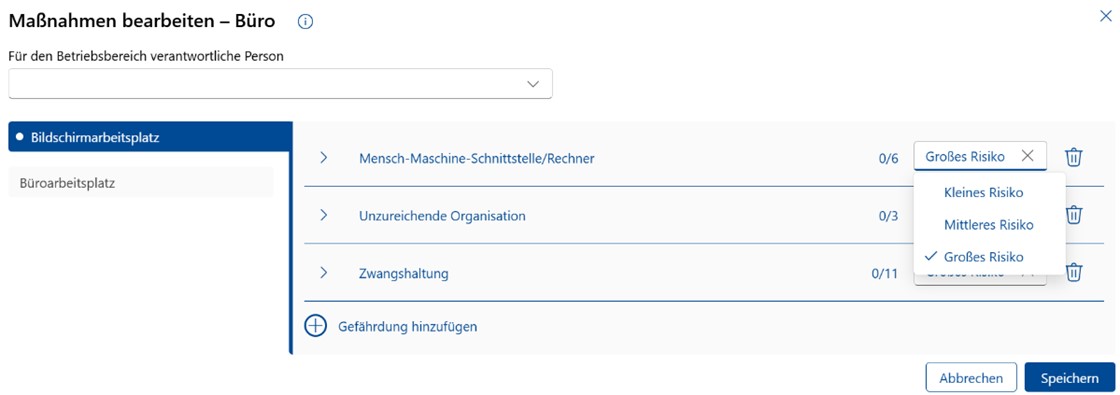Click the info icon beside the dialog title
The height and width of the screenshot is (395, 1120).
point(305,22)
